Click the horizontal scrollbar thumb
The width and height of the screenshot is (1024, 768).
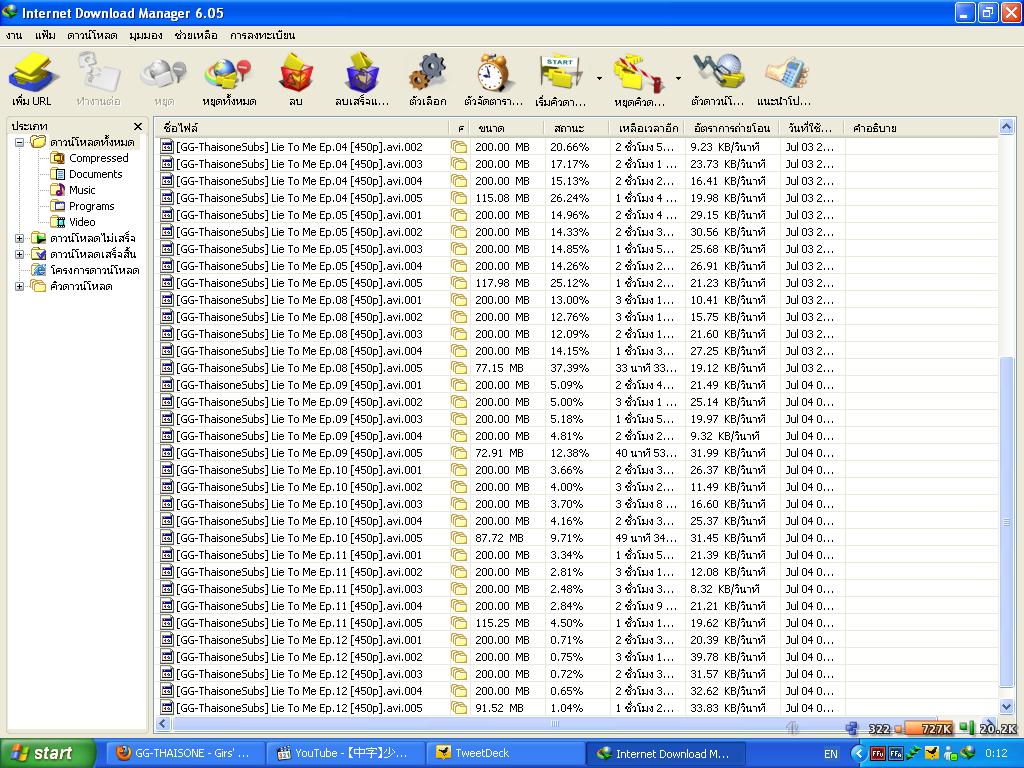click(x=555, y=724)
